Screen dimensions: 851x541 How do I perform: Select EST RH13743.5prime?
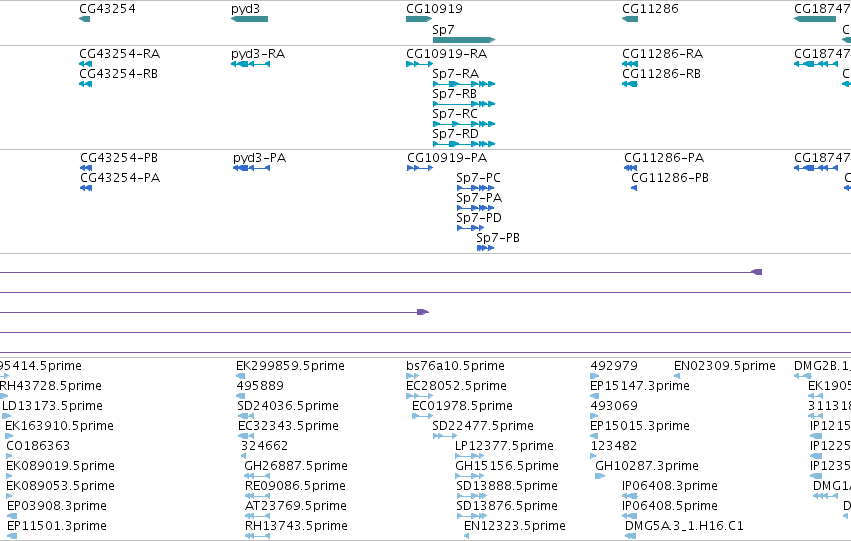[296, 526]
